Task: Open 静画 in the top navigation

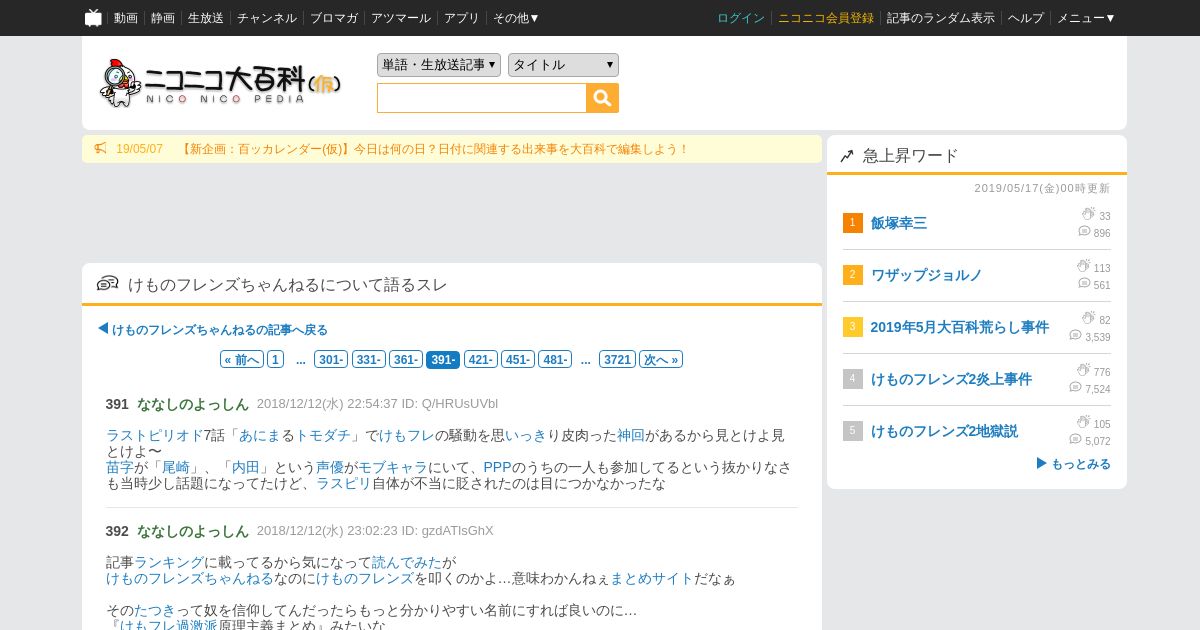Action: click(163, 18)
